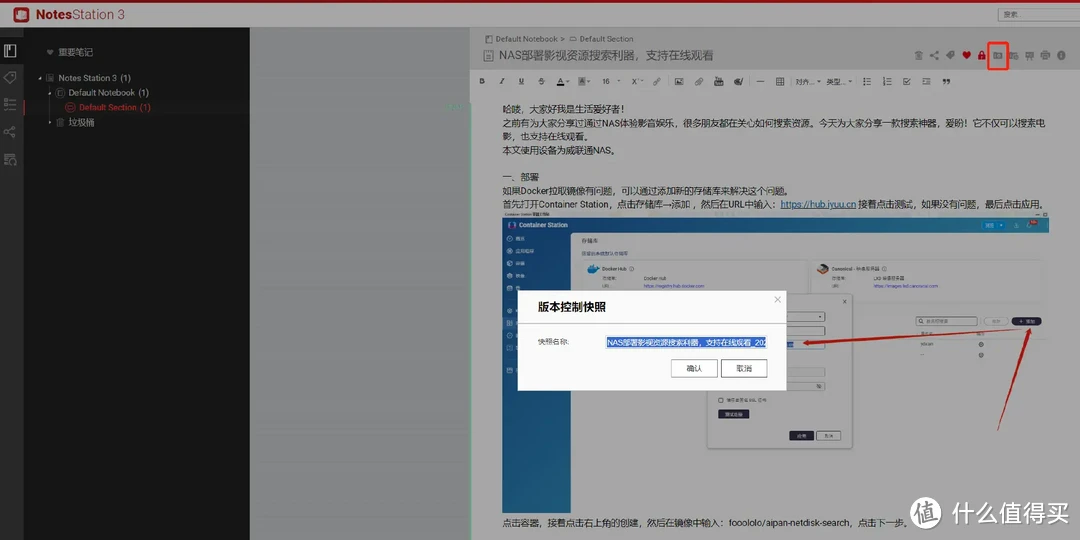The width and height of the screenshot is (1080, 540).
Task: Insert a table
Action: coord(780,81)
